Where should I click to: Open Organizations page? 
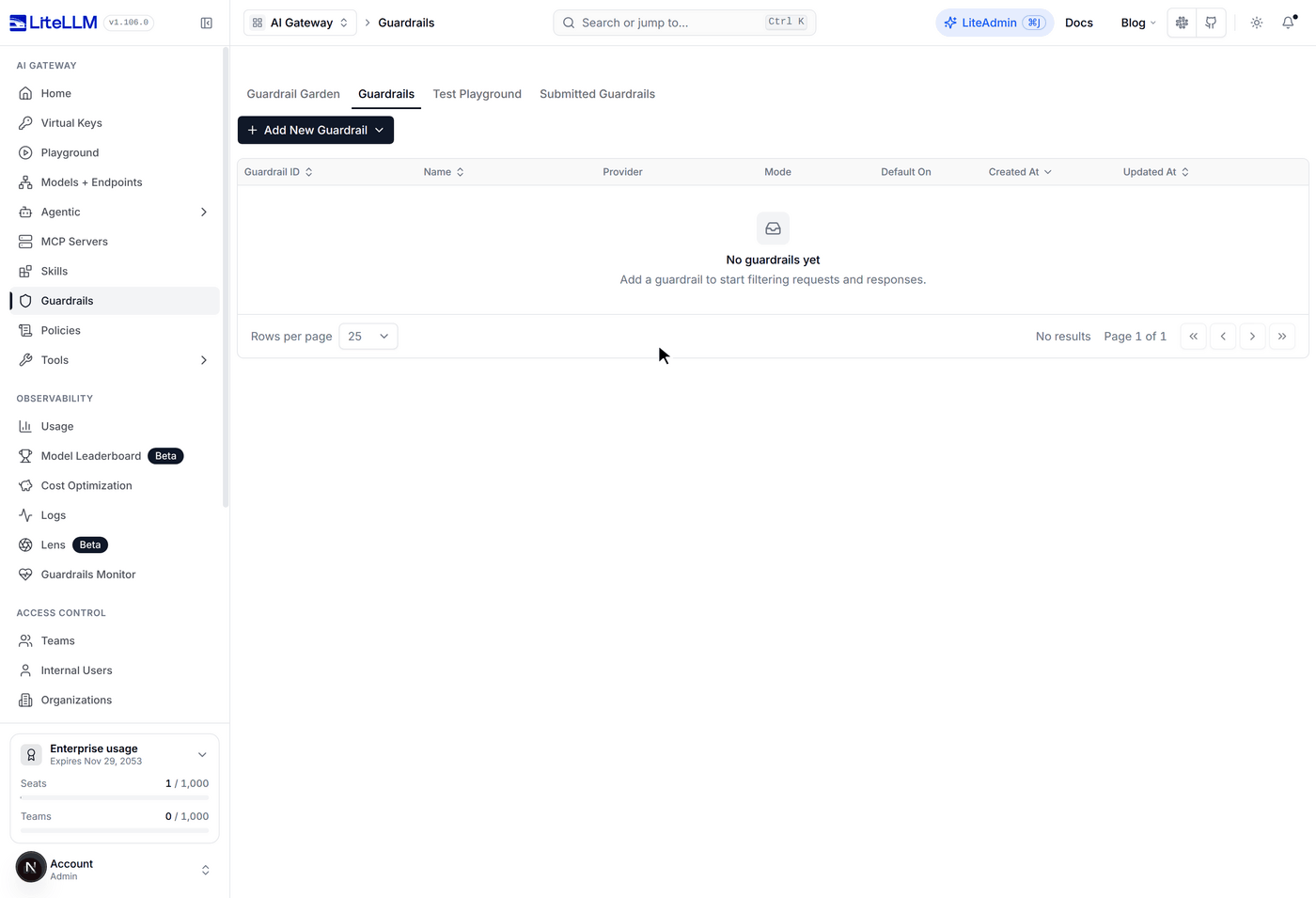[115, 700]
